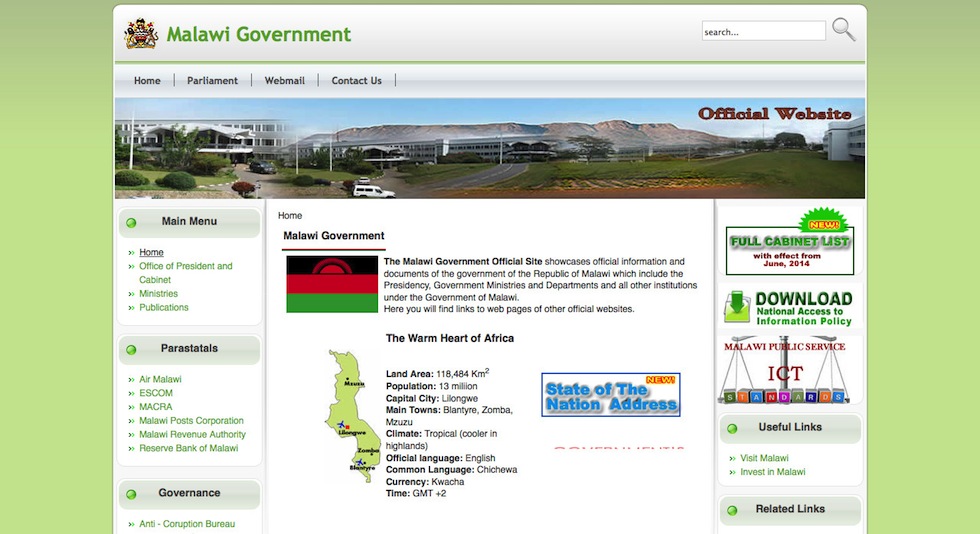Click the green download arrow icon
This screenshot has height=534, width=980.
pos(737,306)
